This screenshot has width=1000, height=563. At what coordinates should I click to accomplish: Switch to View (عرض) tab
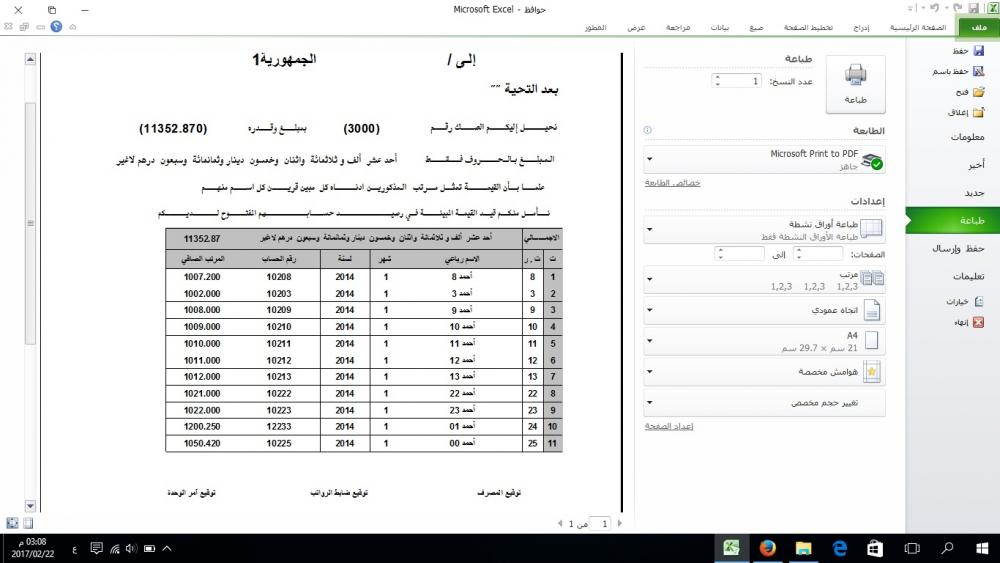click(x=636, y=27)
